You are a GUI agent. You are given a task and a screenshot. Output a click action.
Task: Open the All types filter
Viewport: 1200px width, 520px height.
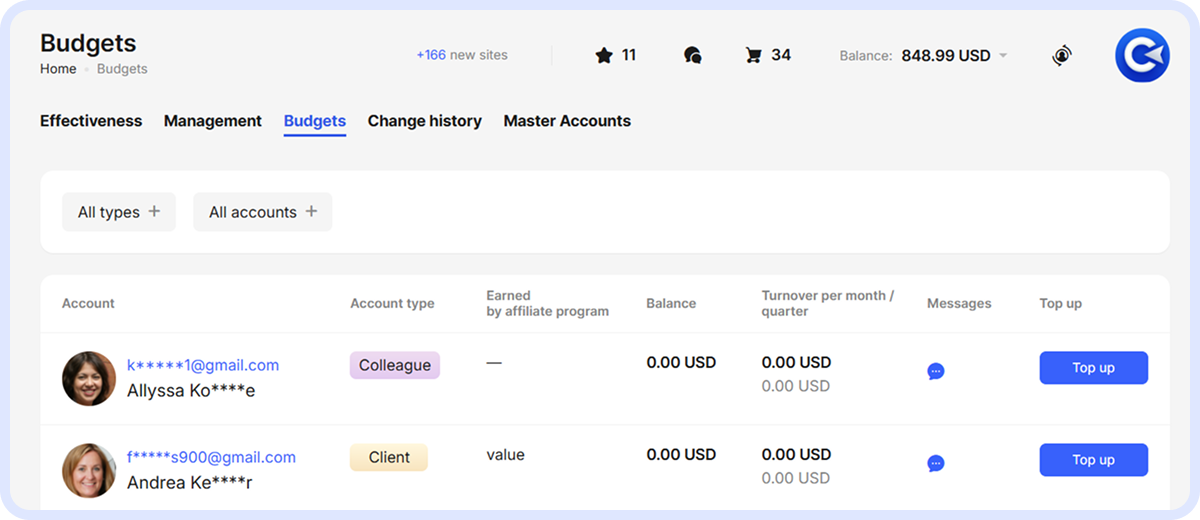click(118, 212)
